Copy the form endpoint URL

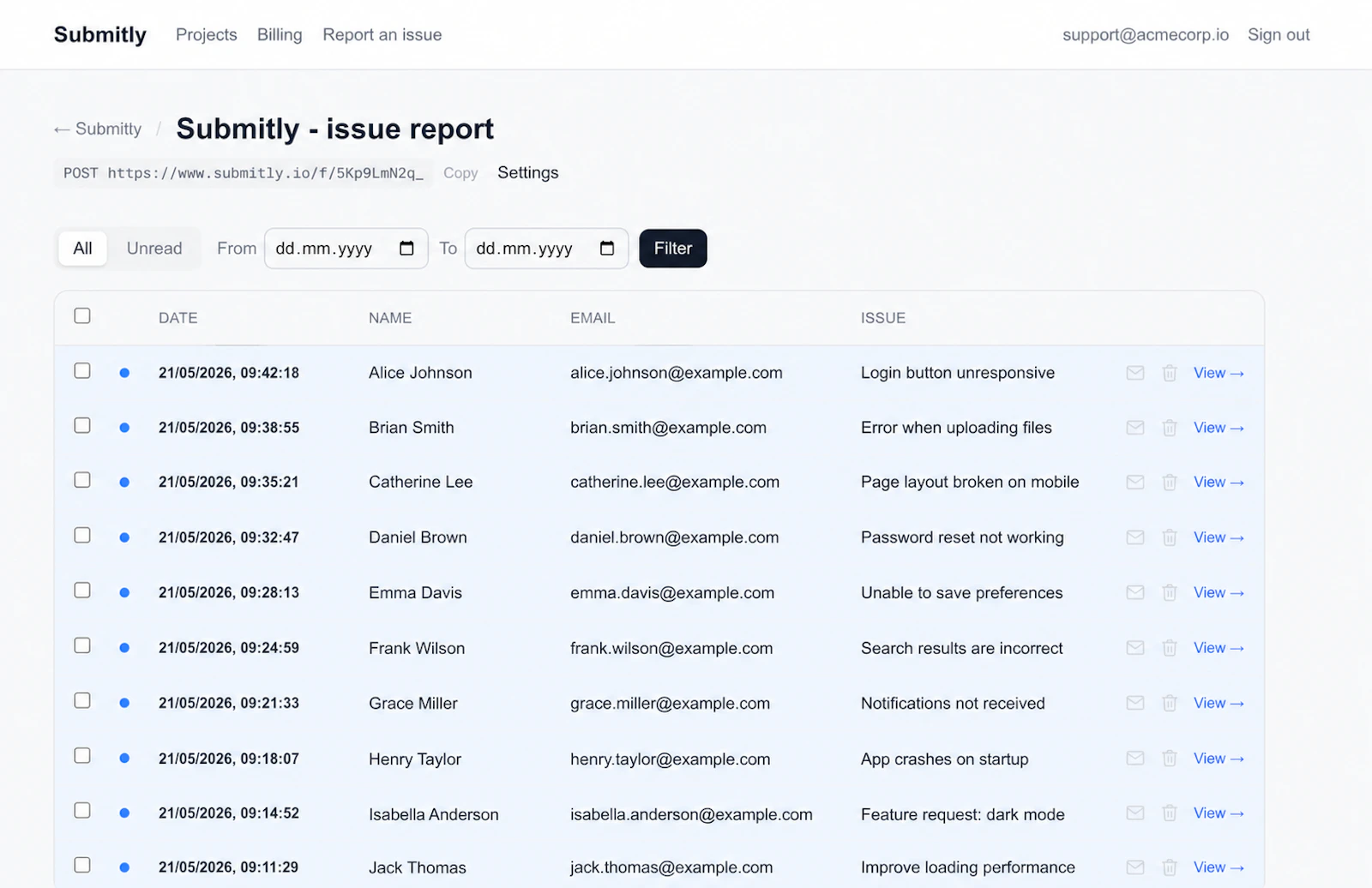[460, 173]
